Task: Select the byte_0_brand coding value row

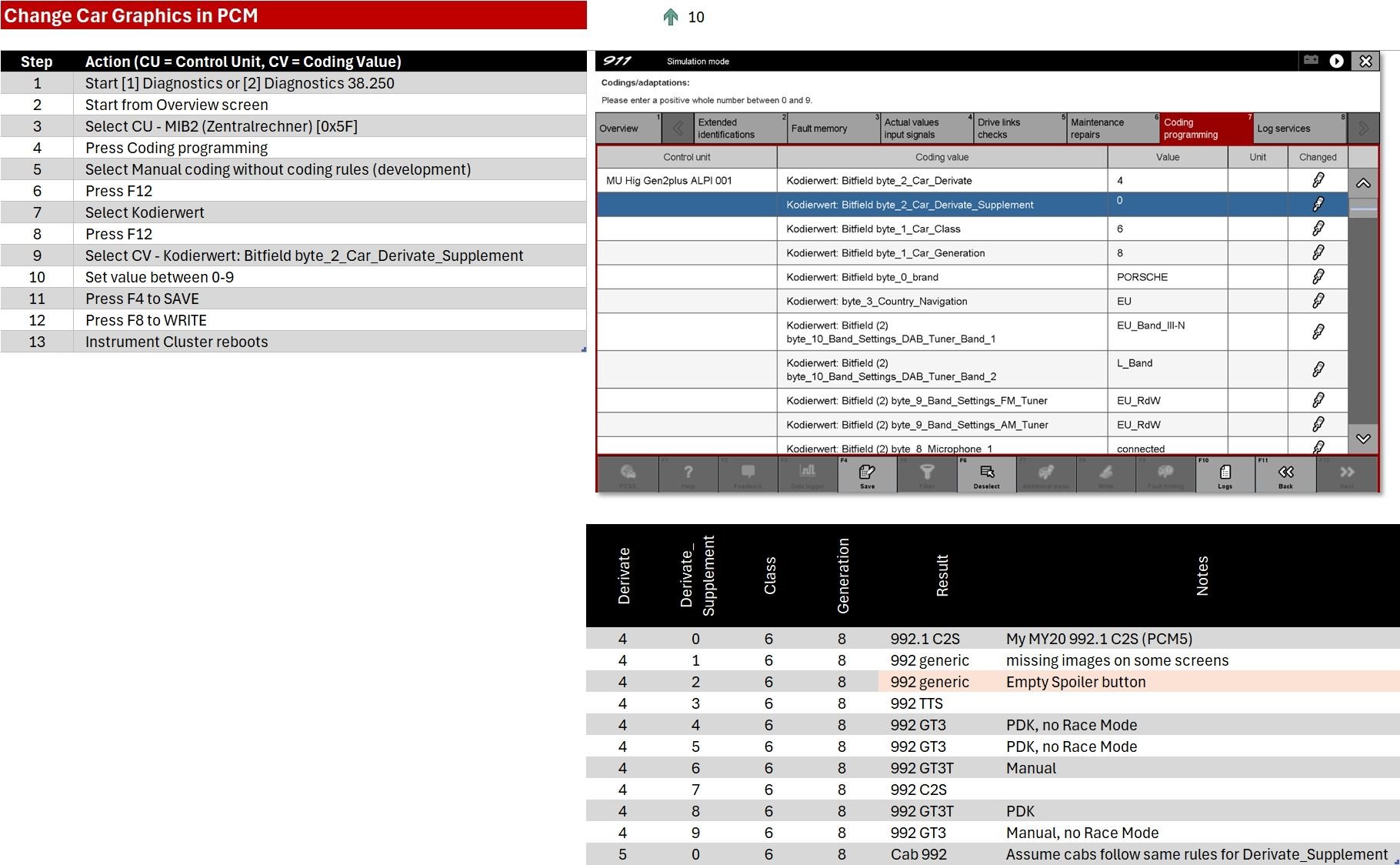Action: click(x=942, y=277)
